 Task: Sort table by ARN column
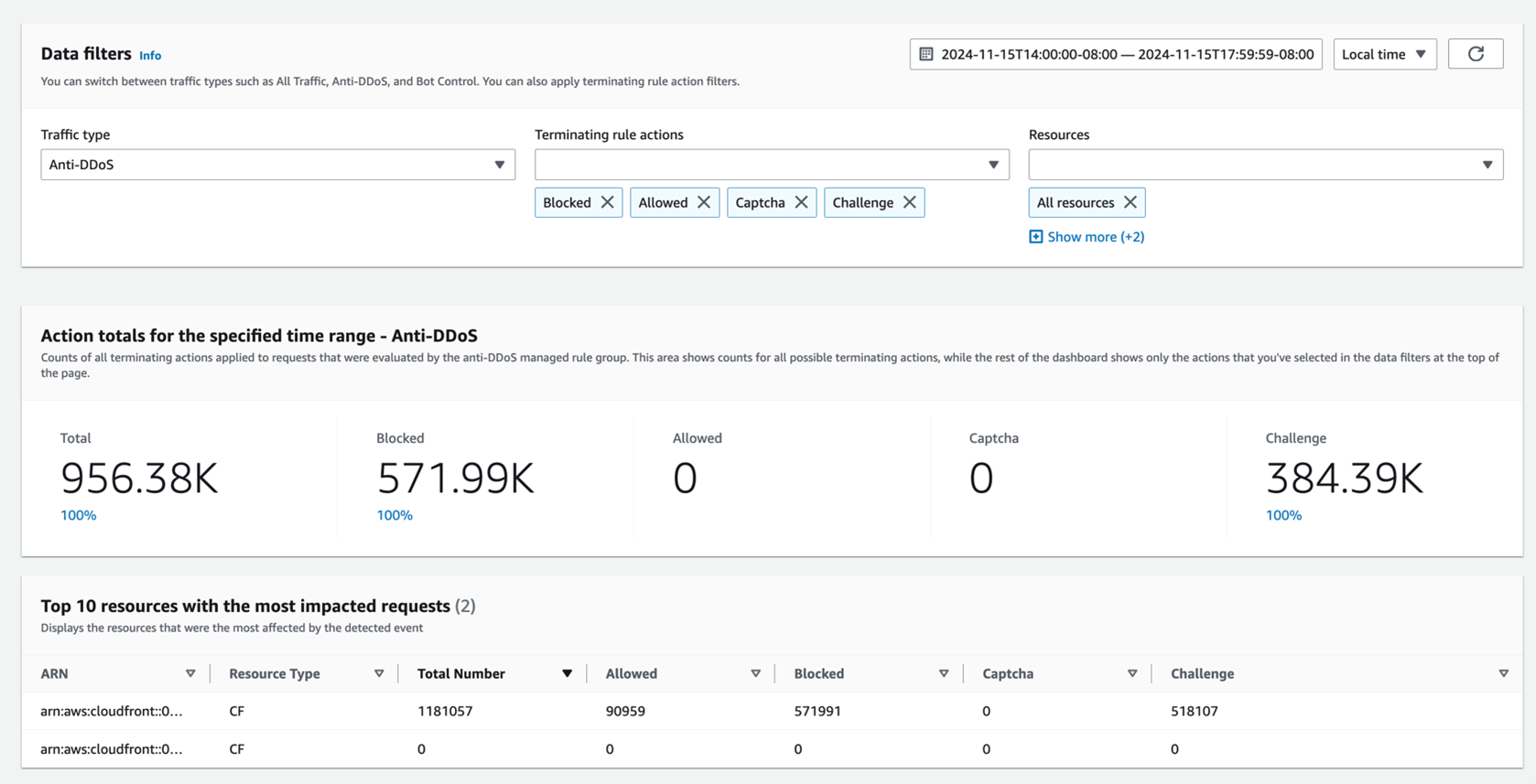click(x=190, y=673)
